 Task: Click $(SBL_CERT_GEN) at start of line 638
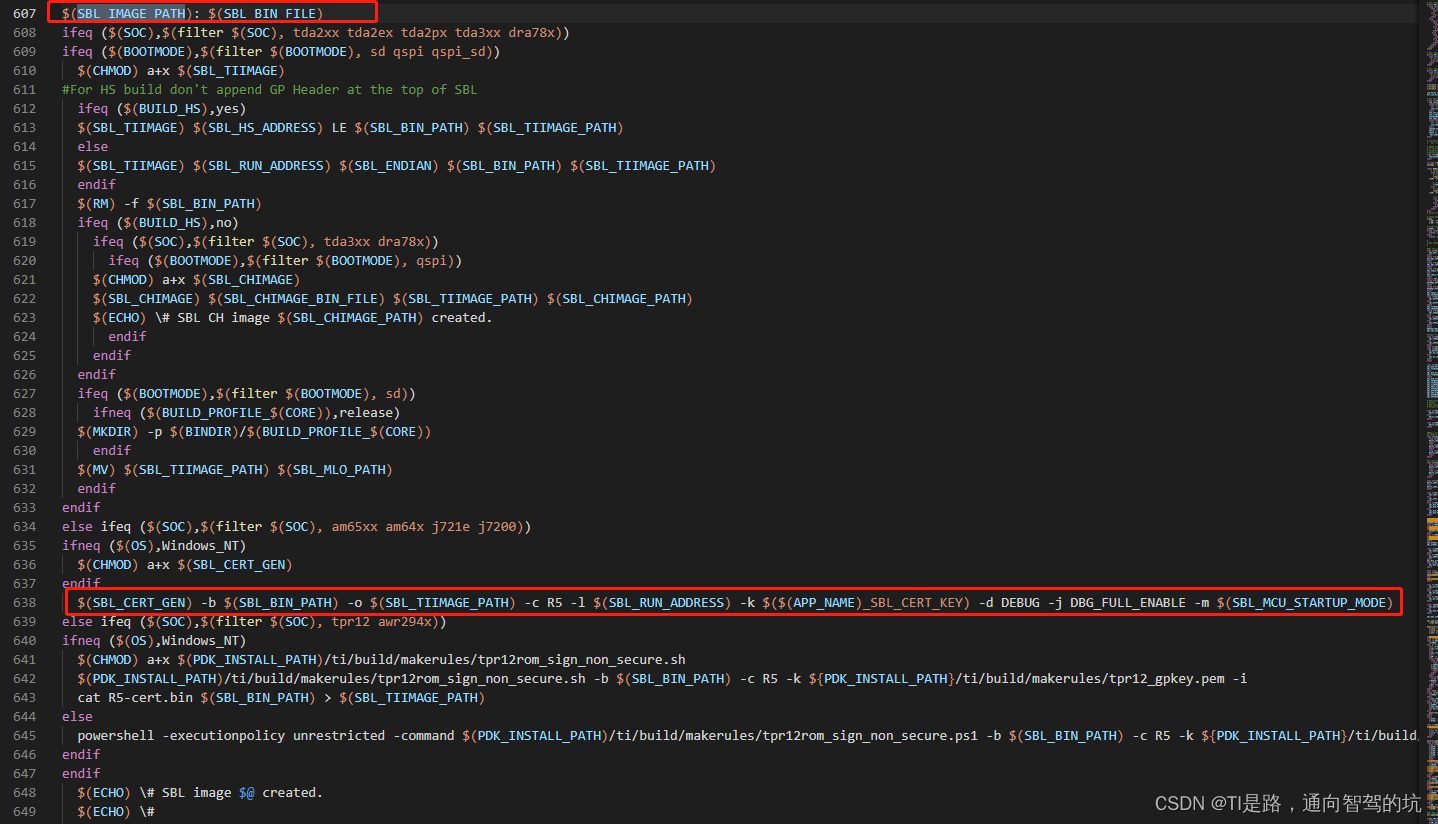pyautogui.click(x=134, y=602)
